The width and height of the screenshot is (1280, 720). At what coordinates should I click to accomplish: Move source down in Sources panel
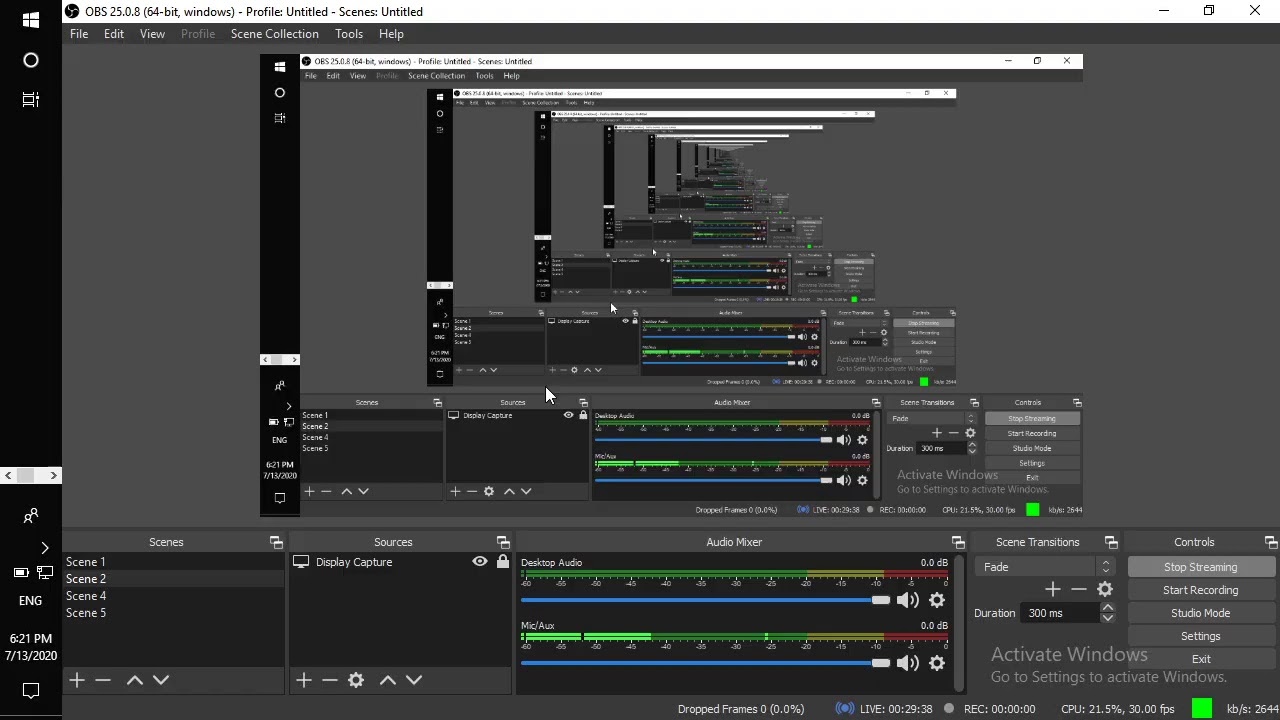pos(414,680)
